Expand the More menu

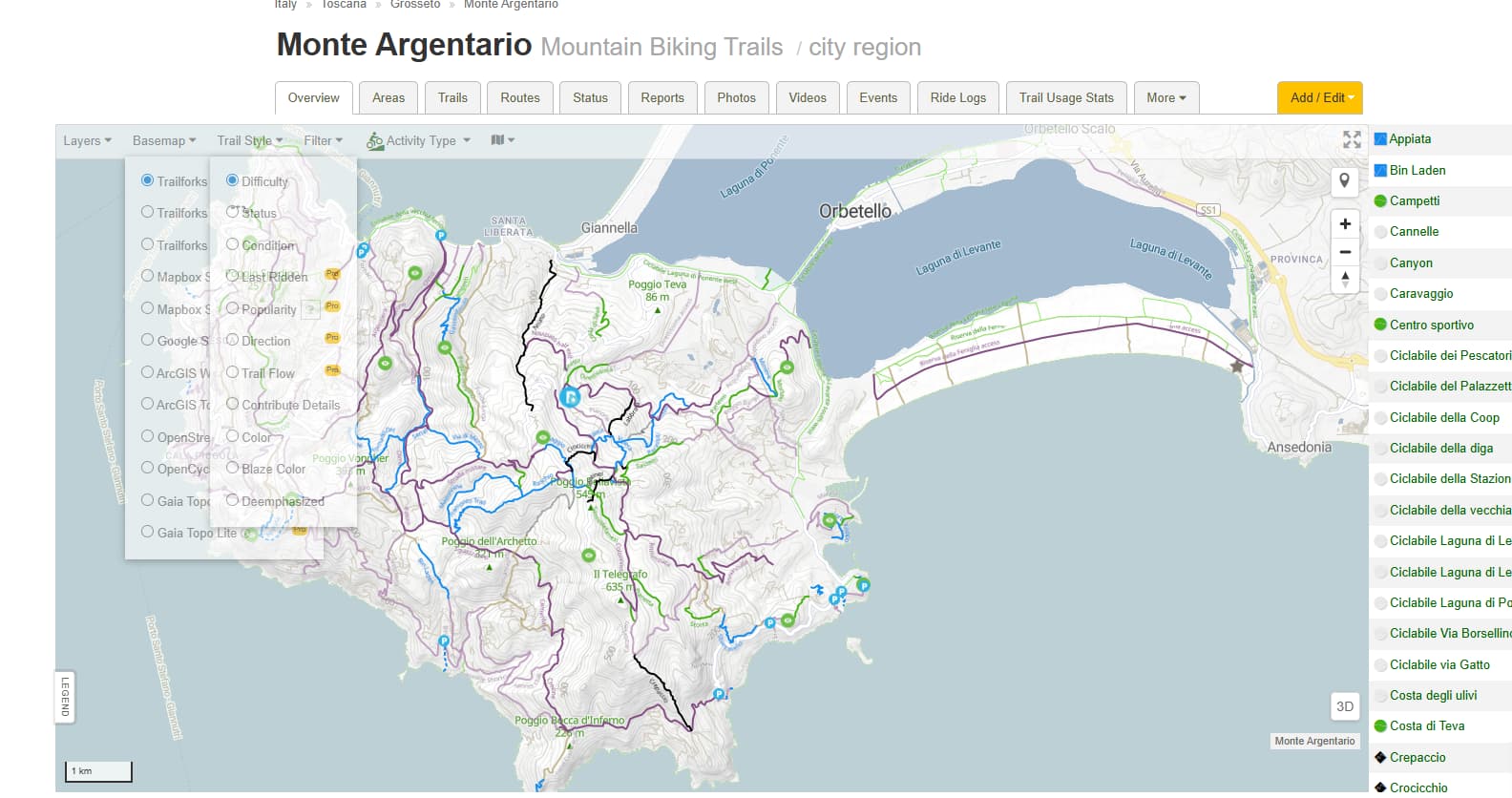[1165, 97]
